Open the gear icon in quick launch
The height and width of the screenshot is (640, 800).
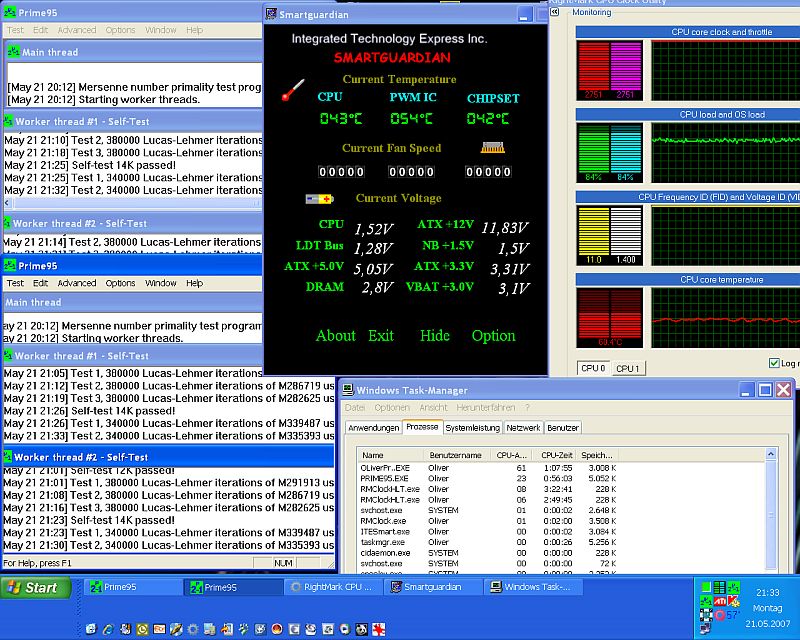click(x=193, y=629)
